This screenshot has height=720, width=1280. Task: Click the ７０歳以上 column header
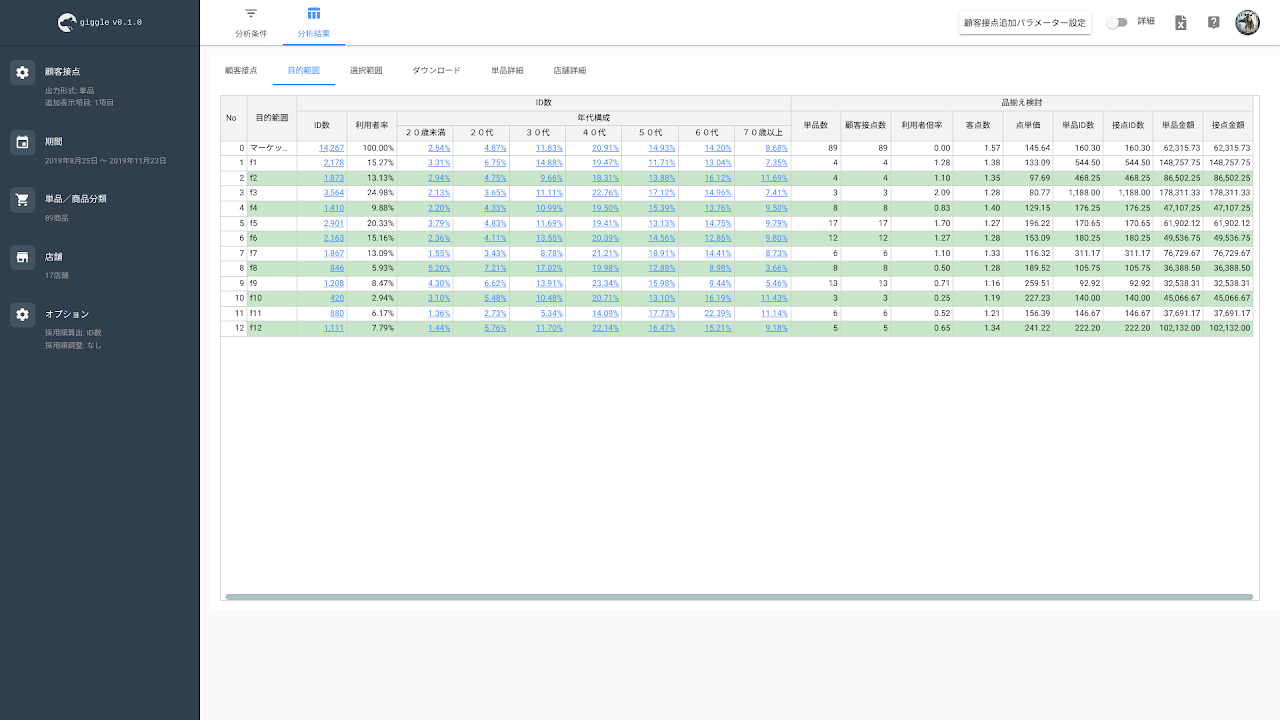[762, 133]
